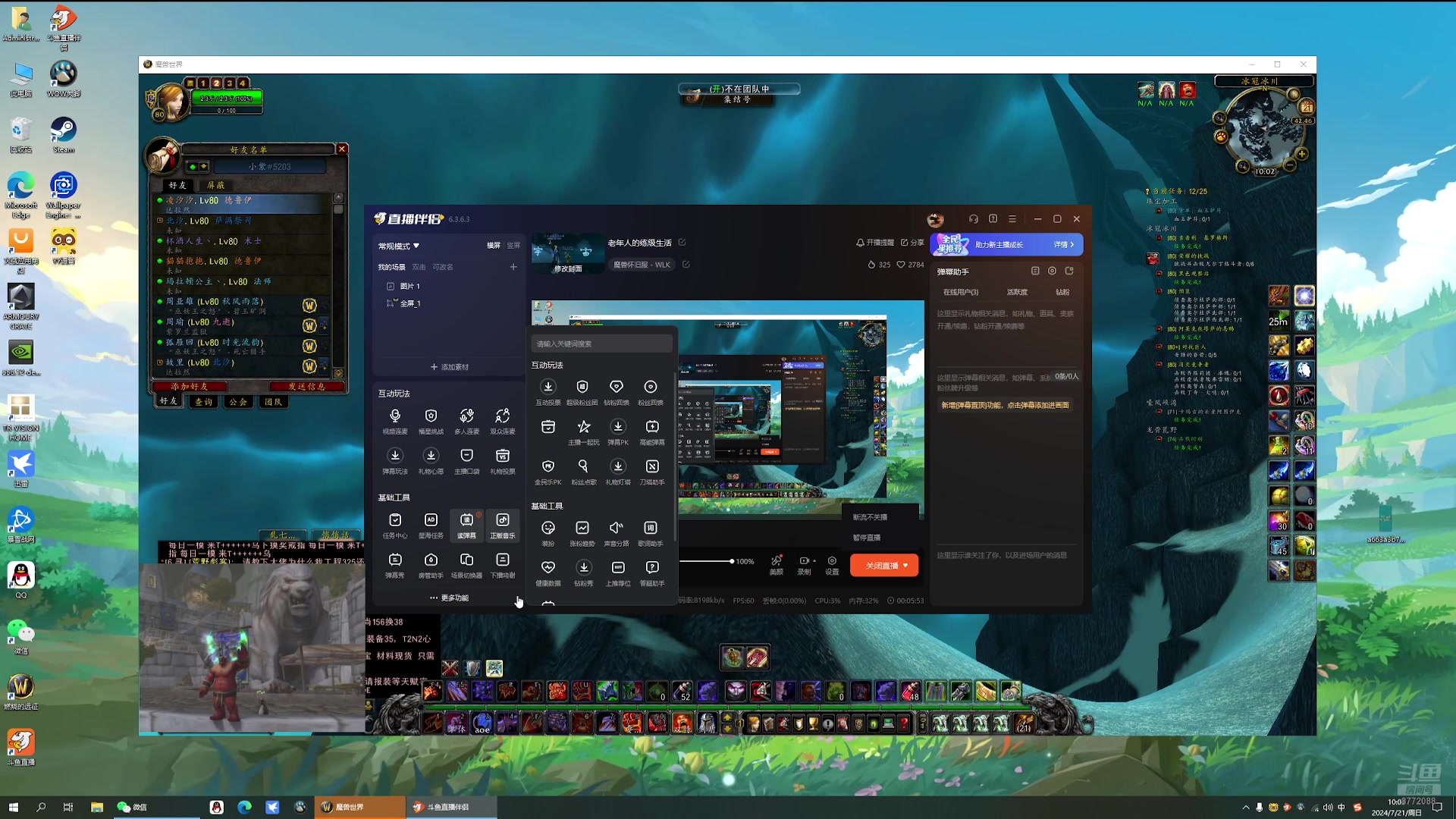Open the Steam desktop shortcut
This screenshot has width=1456, height=819.
[x=63, y=135]
